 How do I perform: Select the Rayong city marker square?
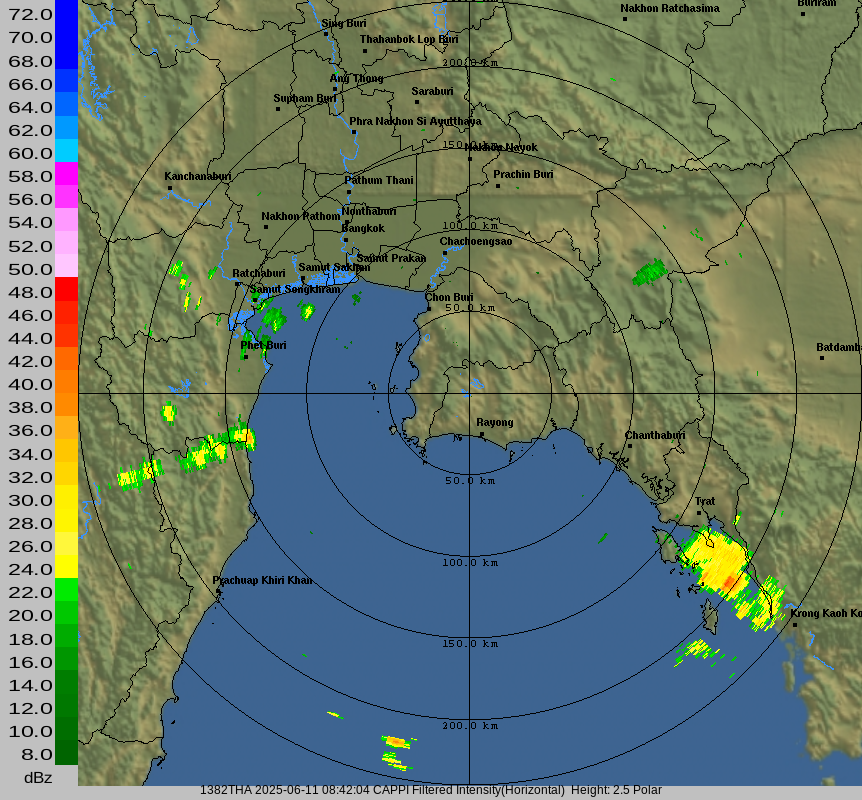481,434
